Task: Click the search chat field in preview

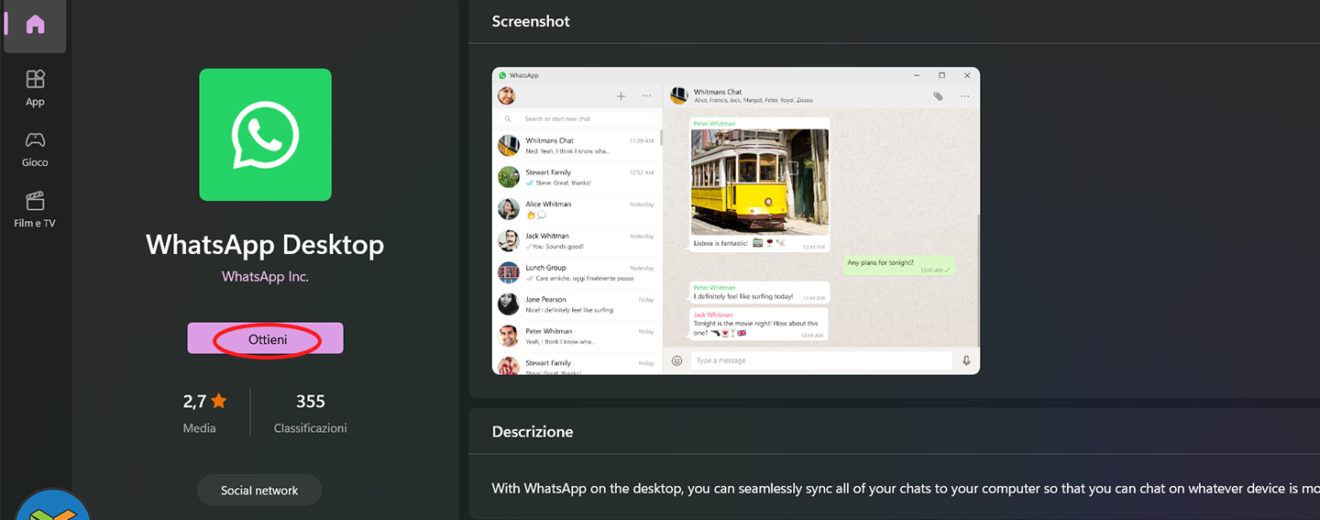Action: tap(580, 119)
